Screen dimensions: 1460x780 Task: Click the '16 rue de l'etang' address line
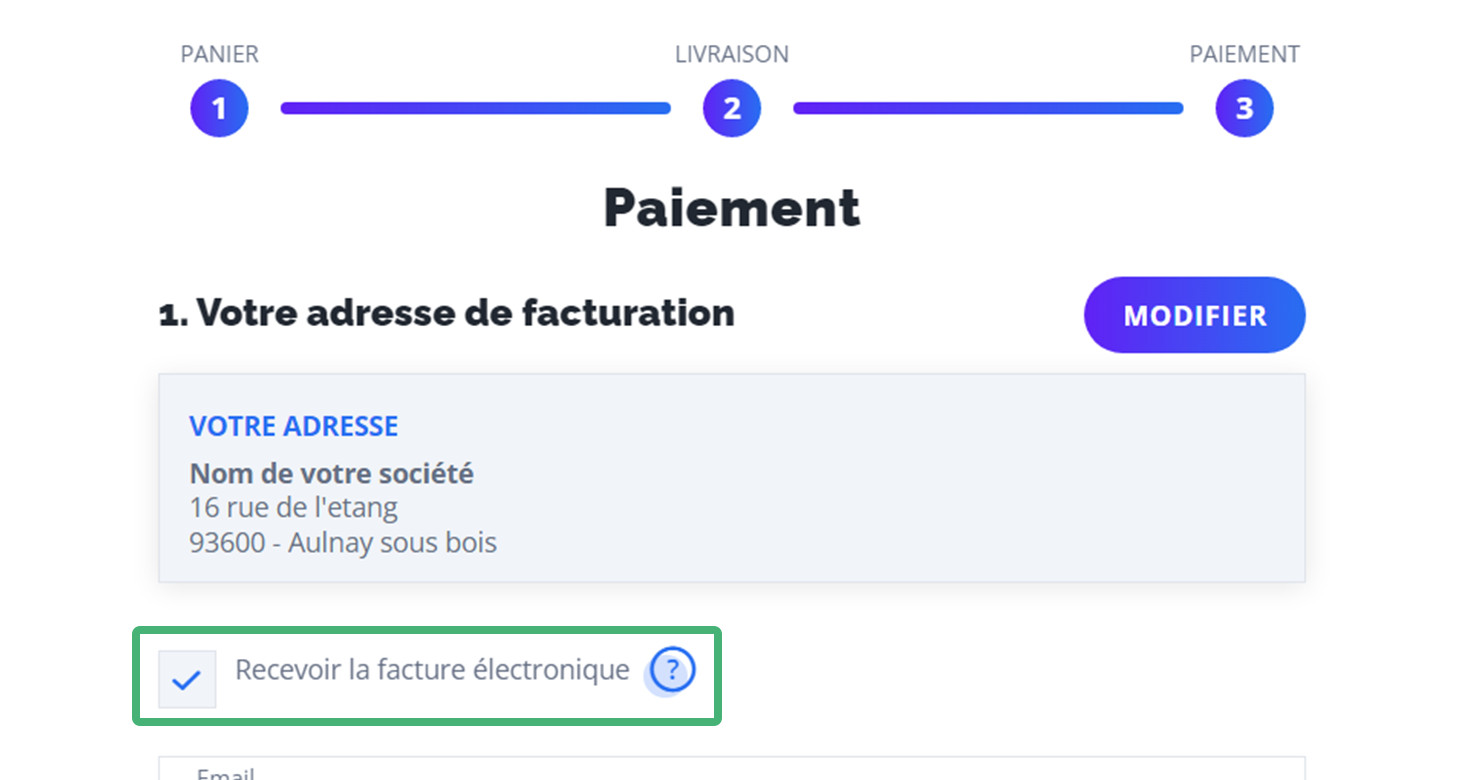click(x=294, y=508)
